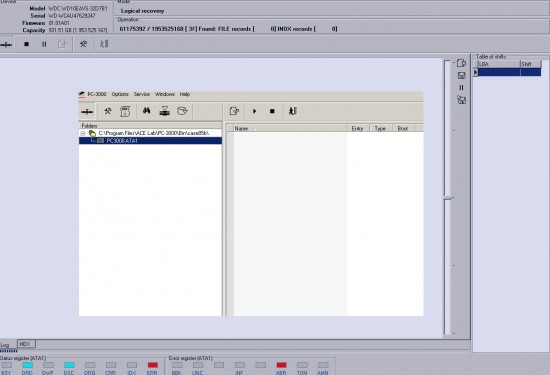This screenshot has height=375, width=550.
Task: Click the greyed export icon beside the pause button
Action: [x=62, y=44]
